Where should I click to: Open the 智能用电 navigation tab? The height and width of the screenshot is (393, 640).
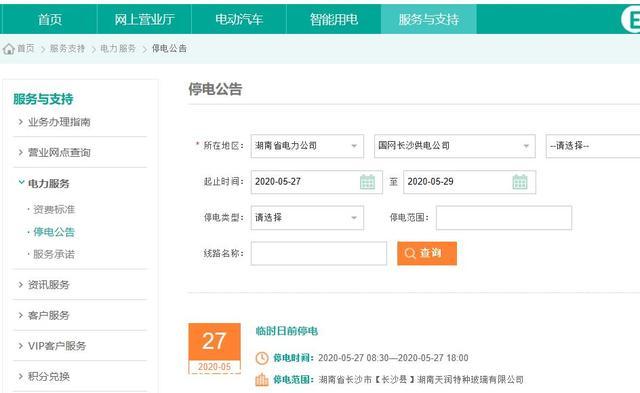[333, 19]
